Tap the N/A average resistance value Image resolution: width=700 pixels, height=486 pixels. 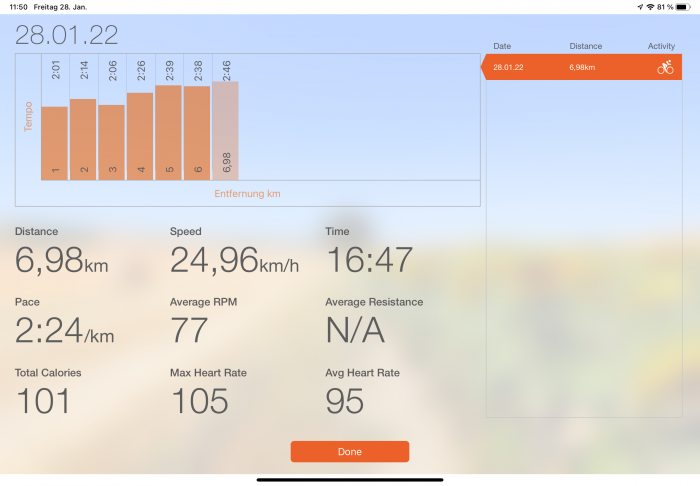click(x=355, y=330)
